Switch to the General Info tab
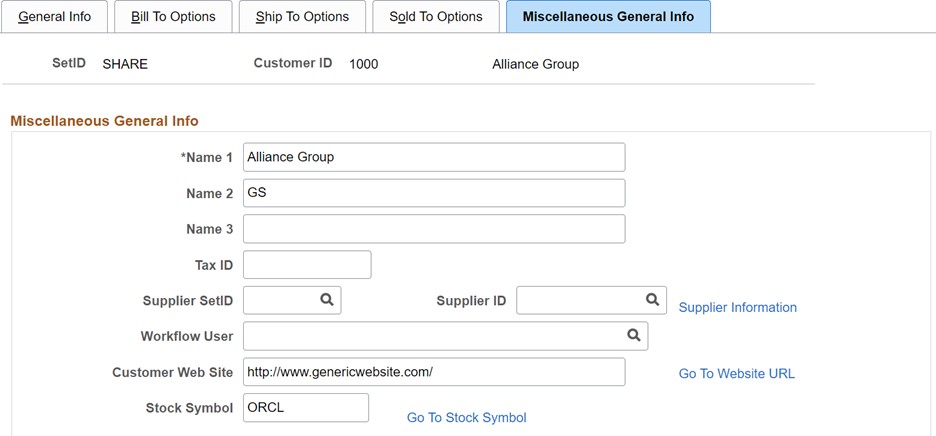 [x=54, y=17]
